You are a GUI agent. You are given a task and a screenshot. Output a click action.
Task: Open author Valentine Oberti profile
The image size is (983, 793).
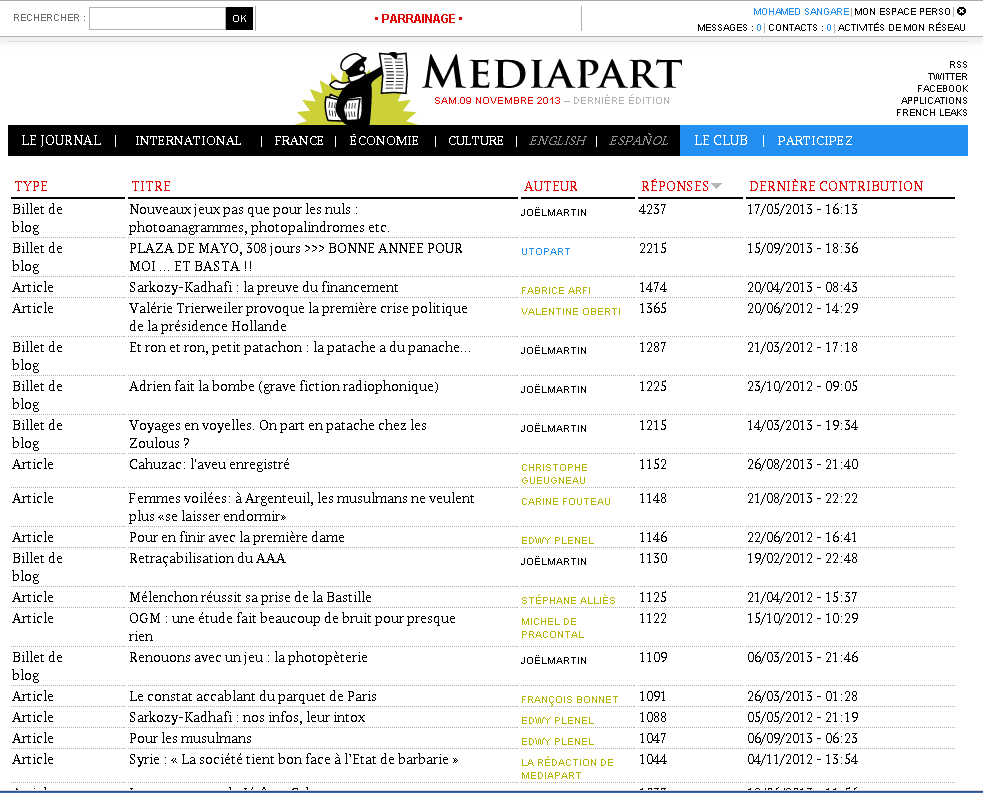[570, 312]
